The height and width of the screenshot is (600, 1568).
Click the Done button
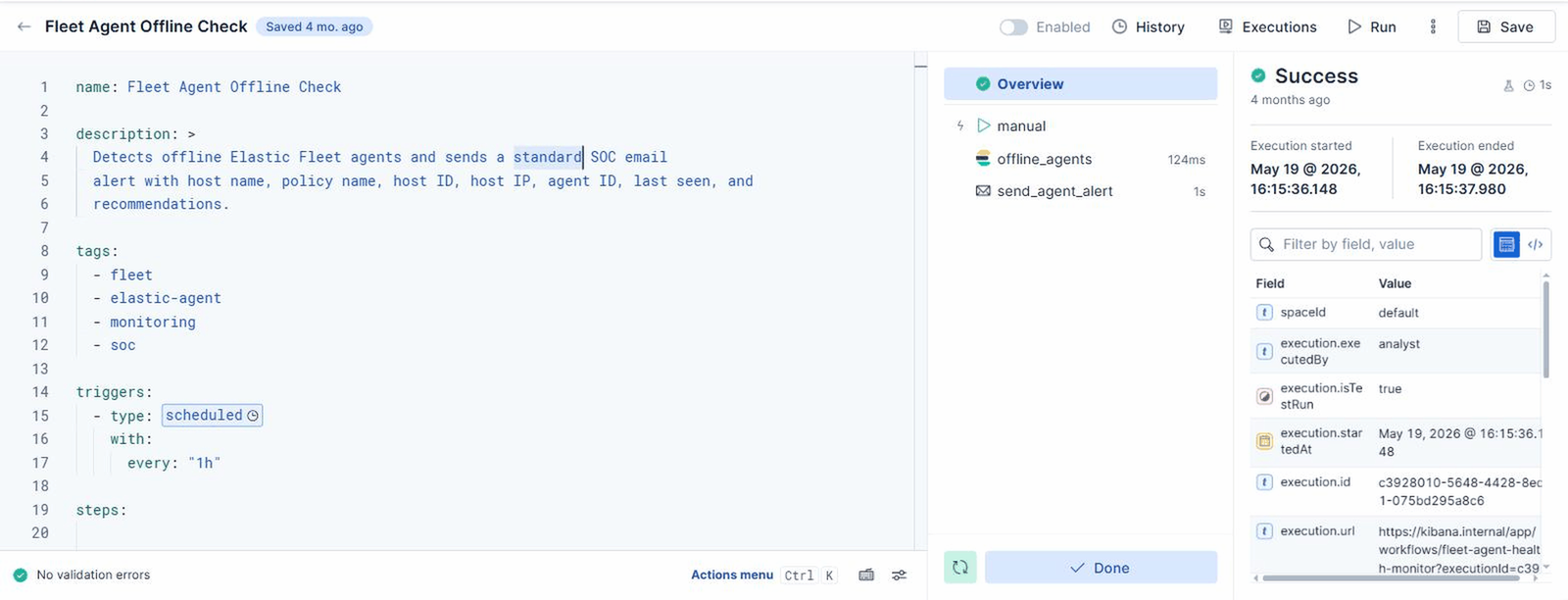click(1101, 568)
